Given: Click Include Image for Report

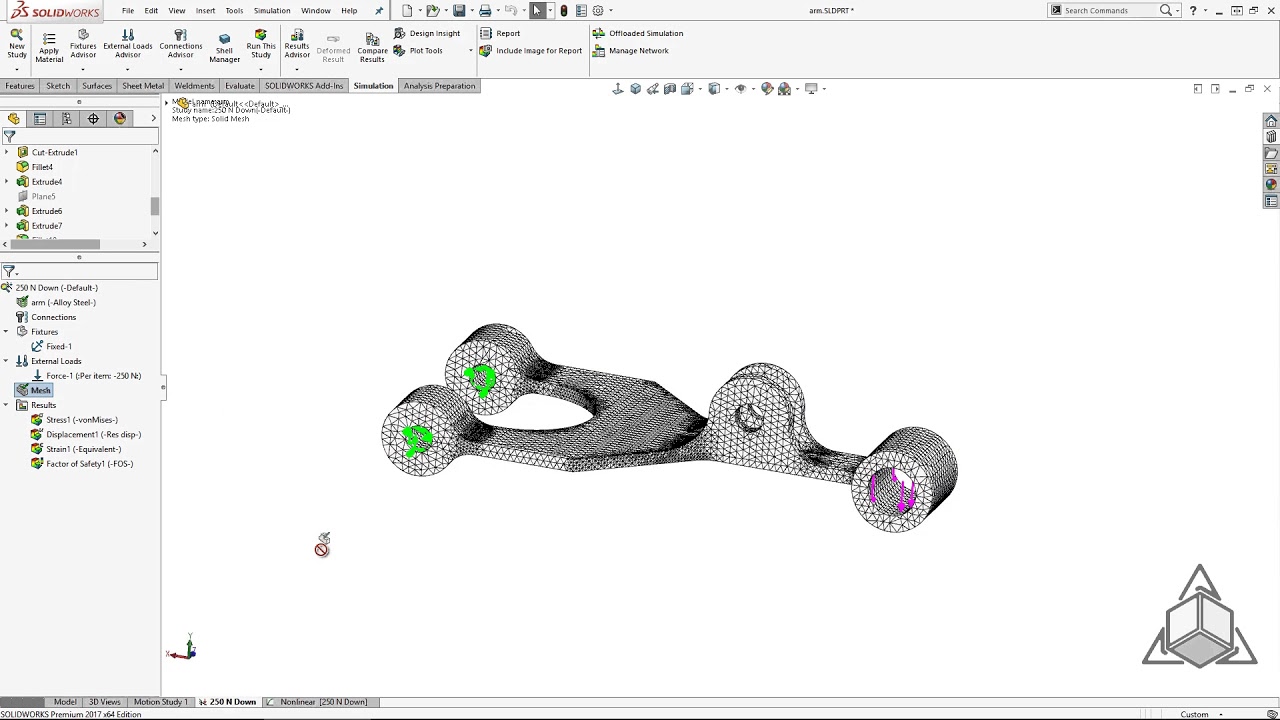Looking at the screenshot, I should pos(531,51).
